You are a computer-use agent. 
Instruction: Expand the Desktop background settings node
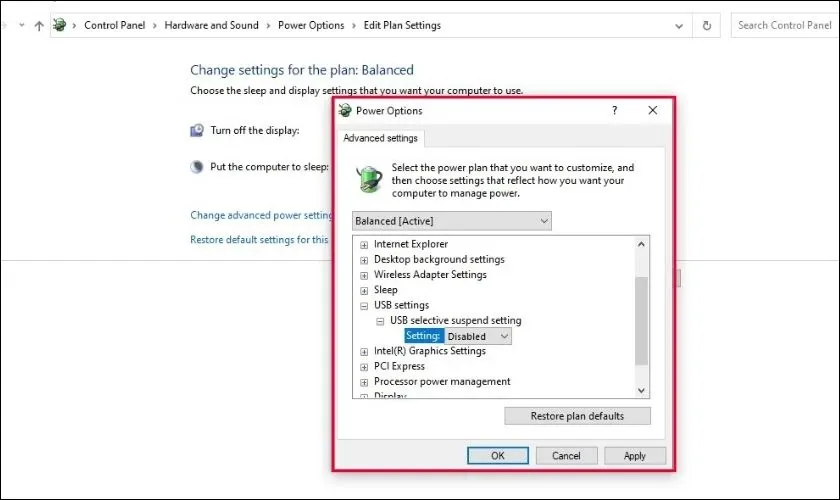tap(364, 260)
